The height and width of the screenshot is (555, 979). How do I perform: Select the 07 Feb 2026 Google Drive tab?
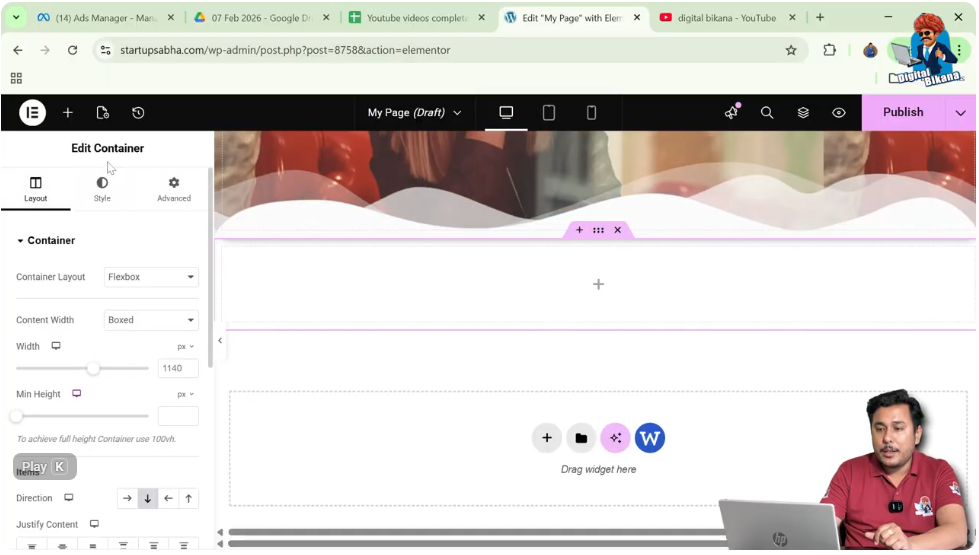click(x=262, y=18)
